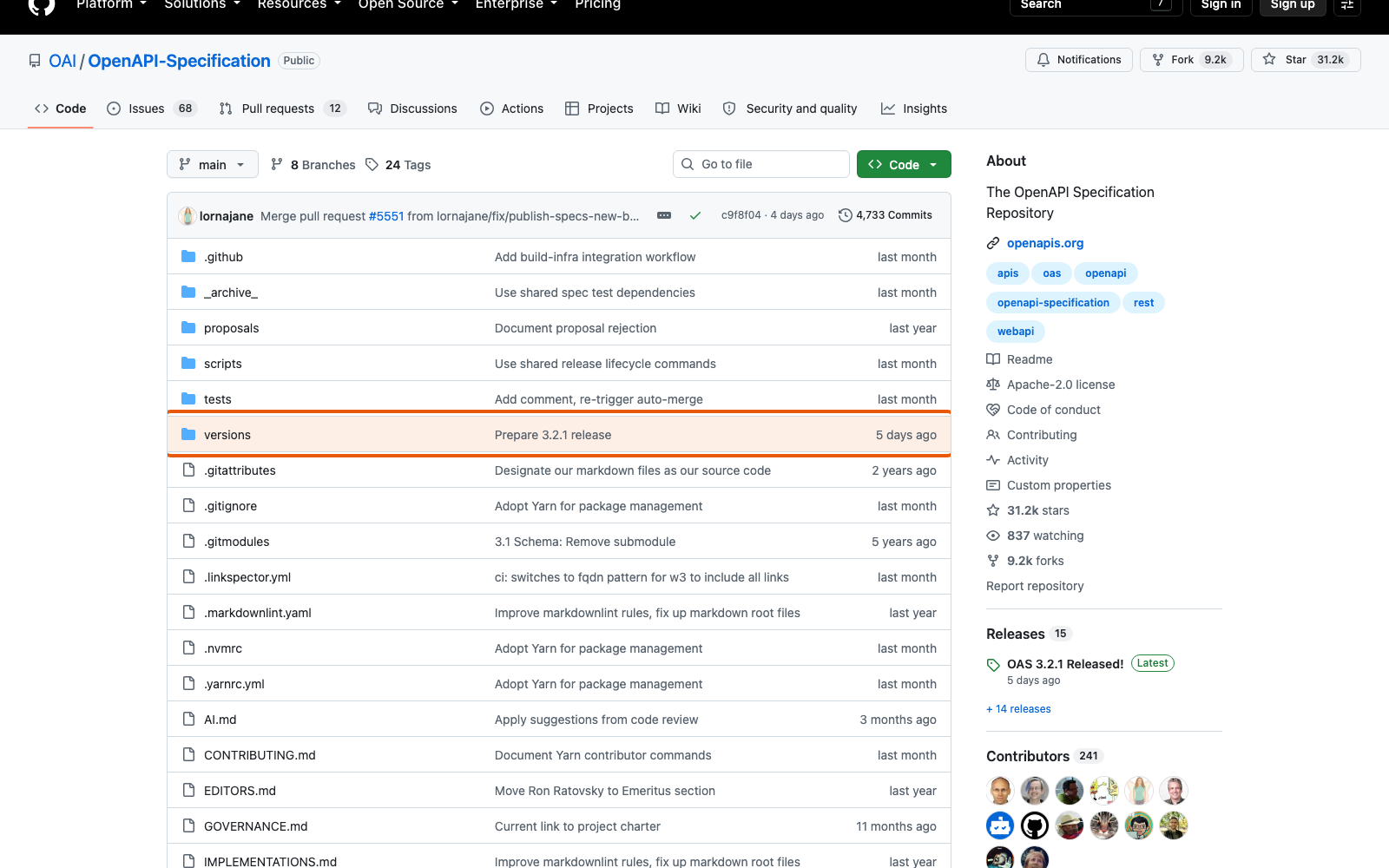
Task: Fork the repository
Action: [1192, 60]
